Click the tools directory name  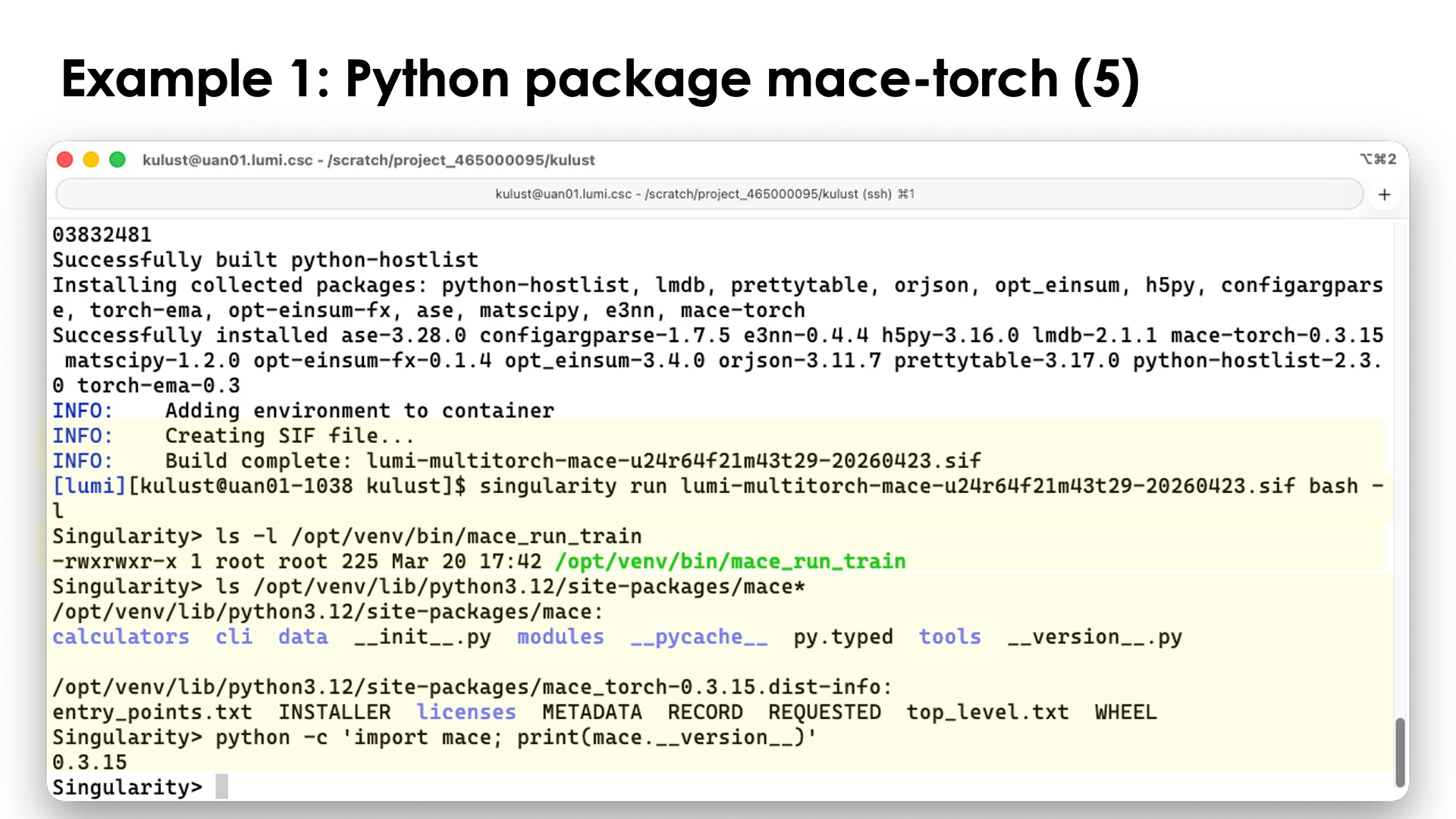pos(949,637)
